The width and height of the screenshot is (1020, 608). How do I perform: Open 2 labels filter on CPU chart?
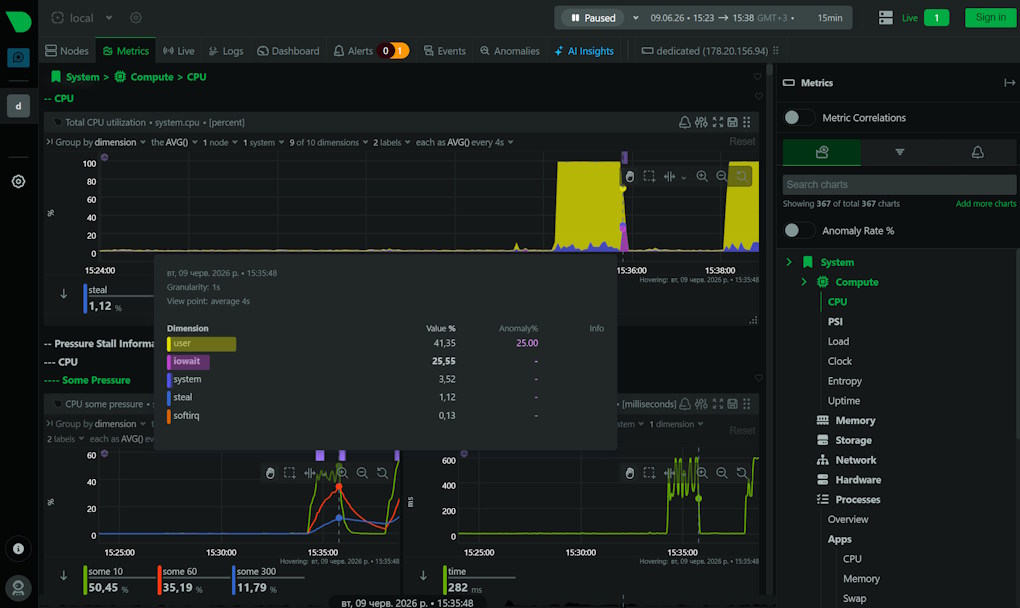[x=392, y=142]
